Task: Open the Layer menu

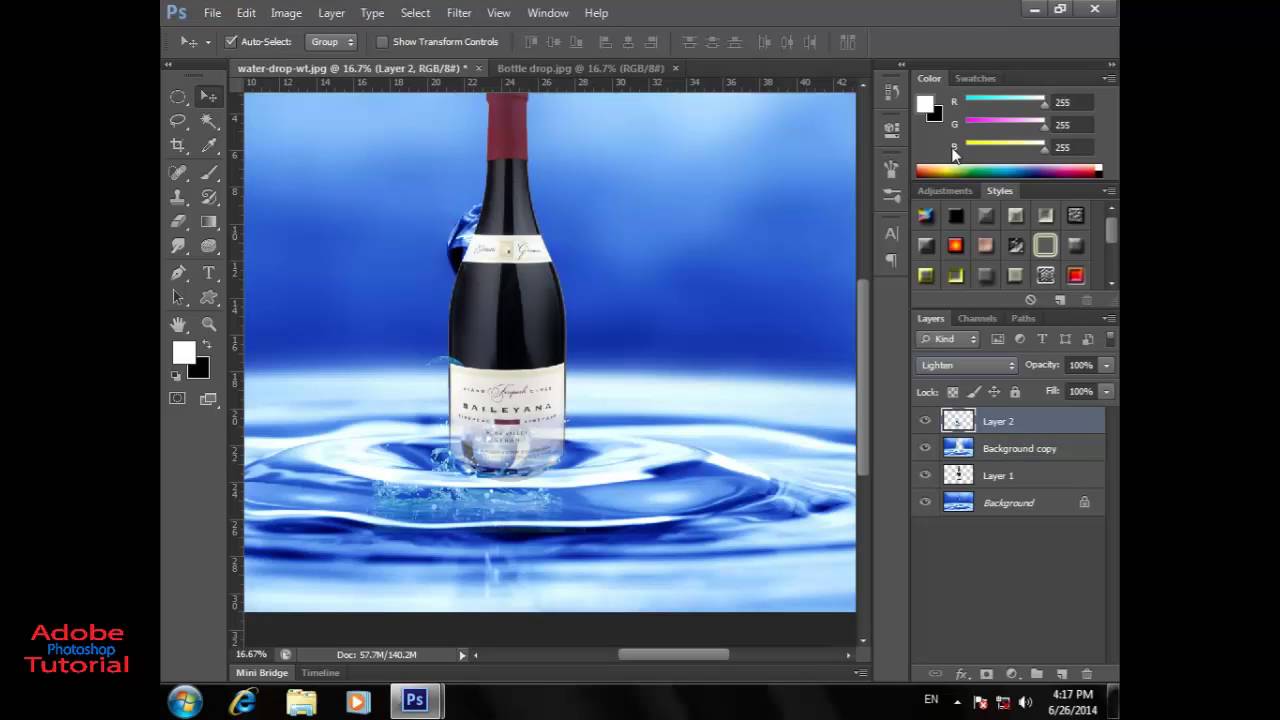Action: pyautogui.click(x=331, y=13)
